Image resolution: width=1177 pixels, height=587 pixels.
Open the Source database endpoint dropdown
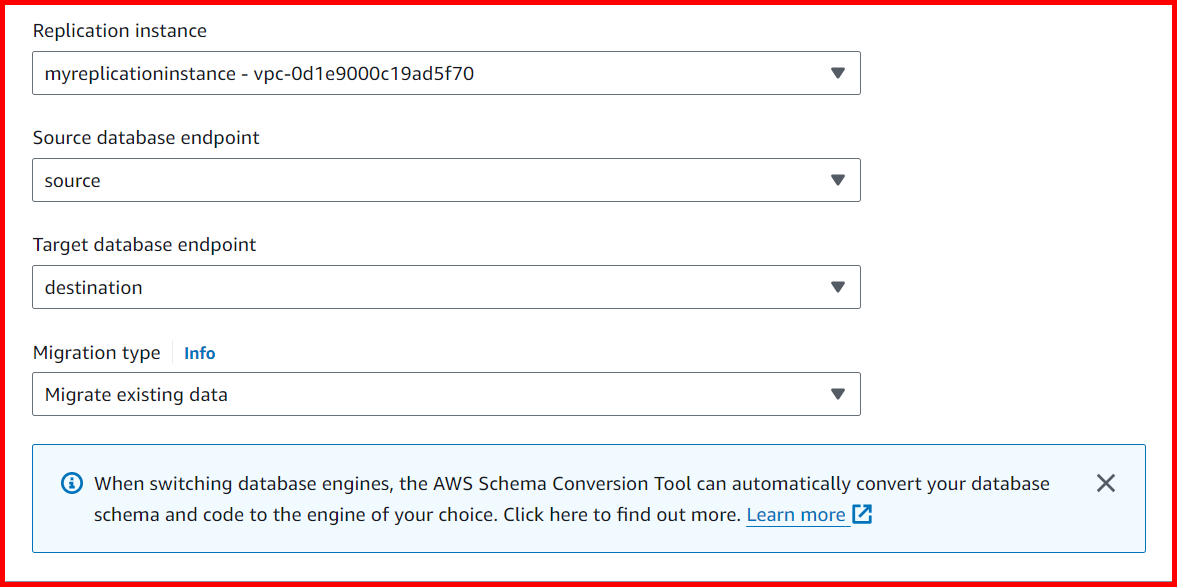pyautogui.click(x=445, y=180)
